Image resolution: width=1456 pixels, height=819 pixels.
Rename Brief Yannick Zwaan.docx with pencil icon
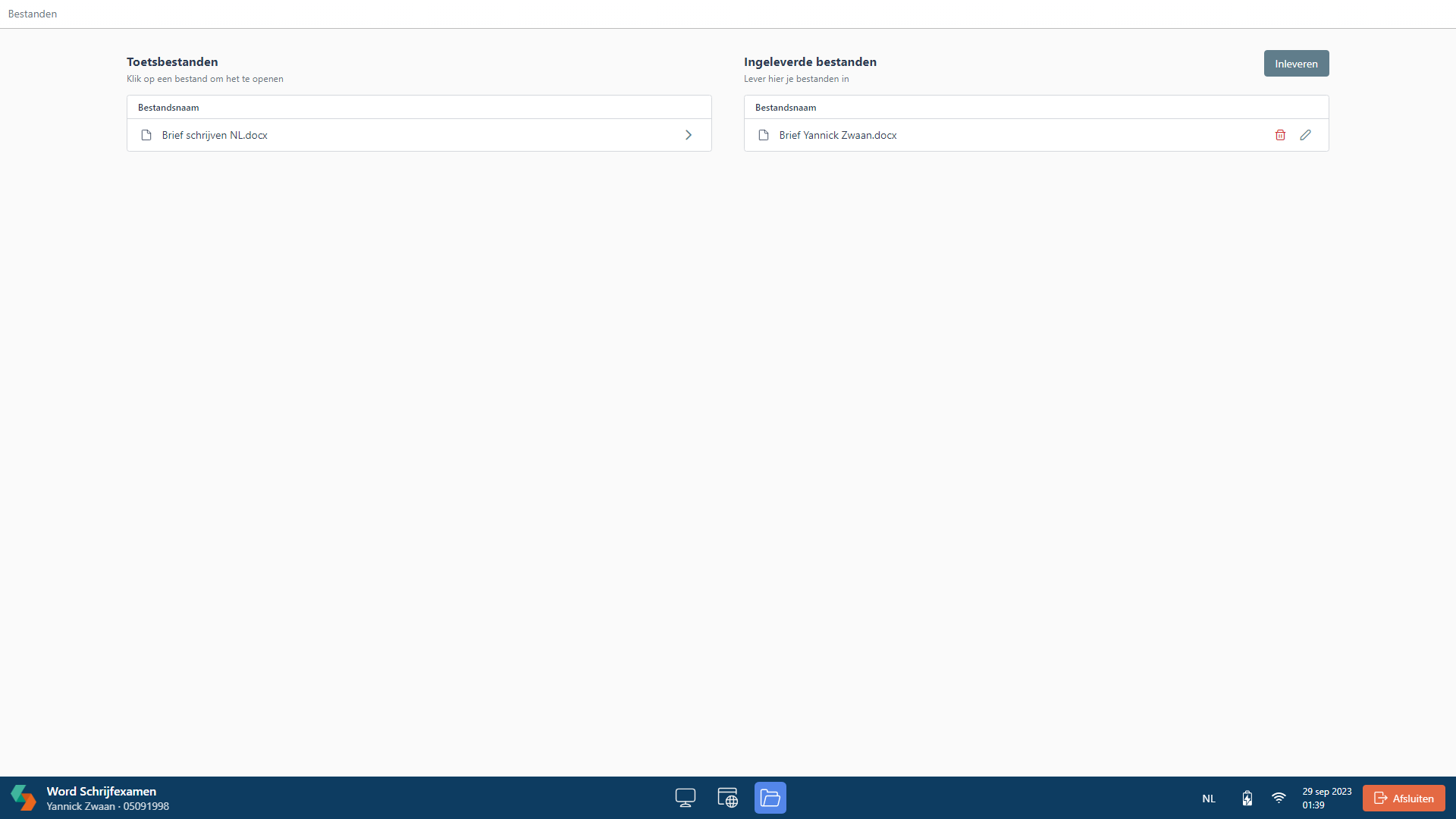pos(1305,135)
